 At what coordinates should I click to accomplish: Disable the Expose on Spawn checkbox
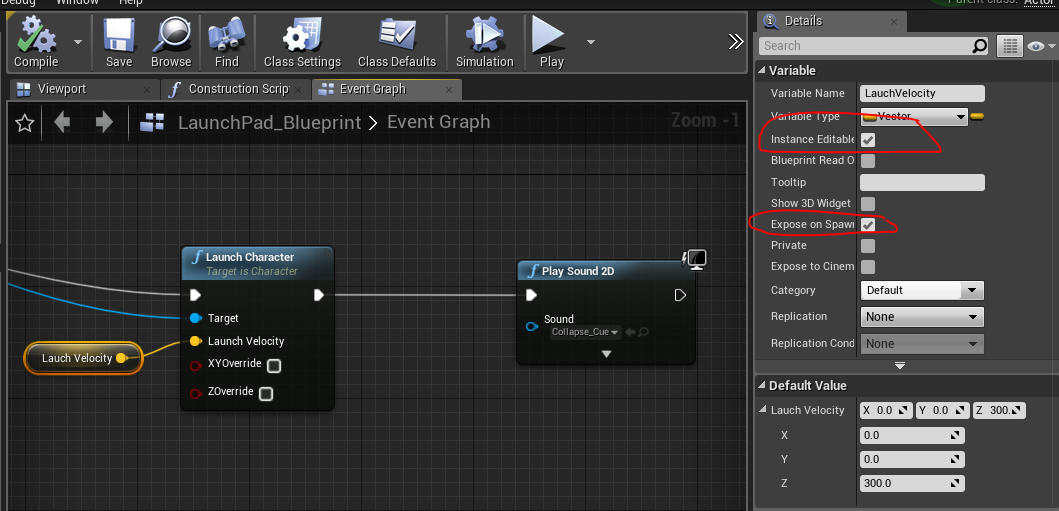(868, 225)
